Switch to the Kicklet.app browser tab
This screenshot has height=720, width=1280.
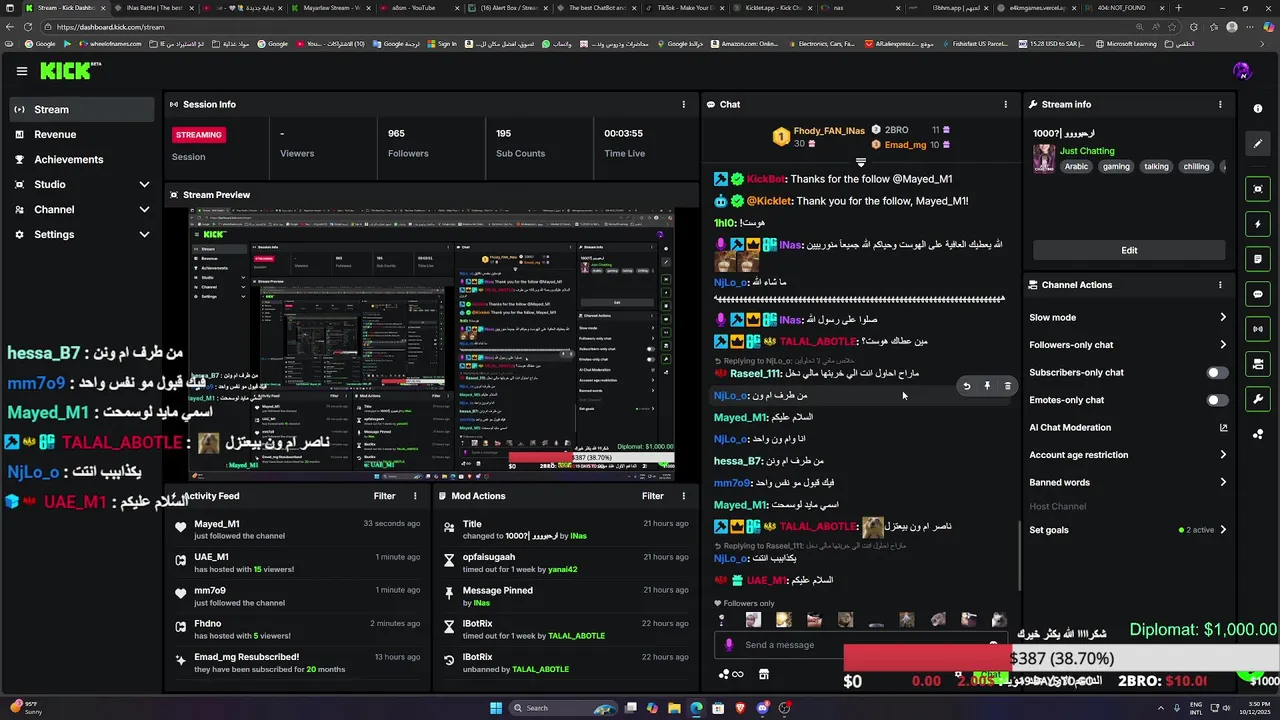[773, 8]
